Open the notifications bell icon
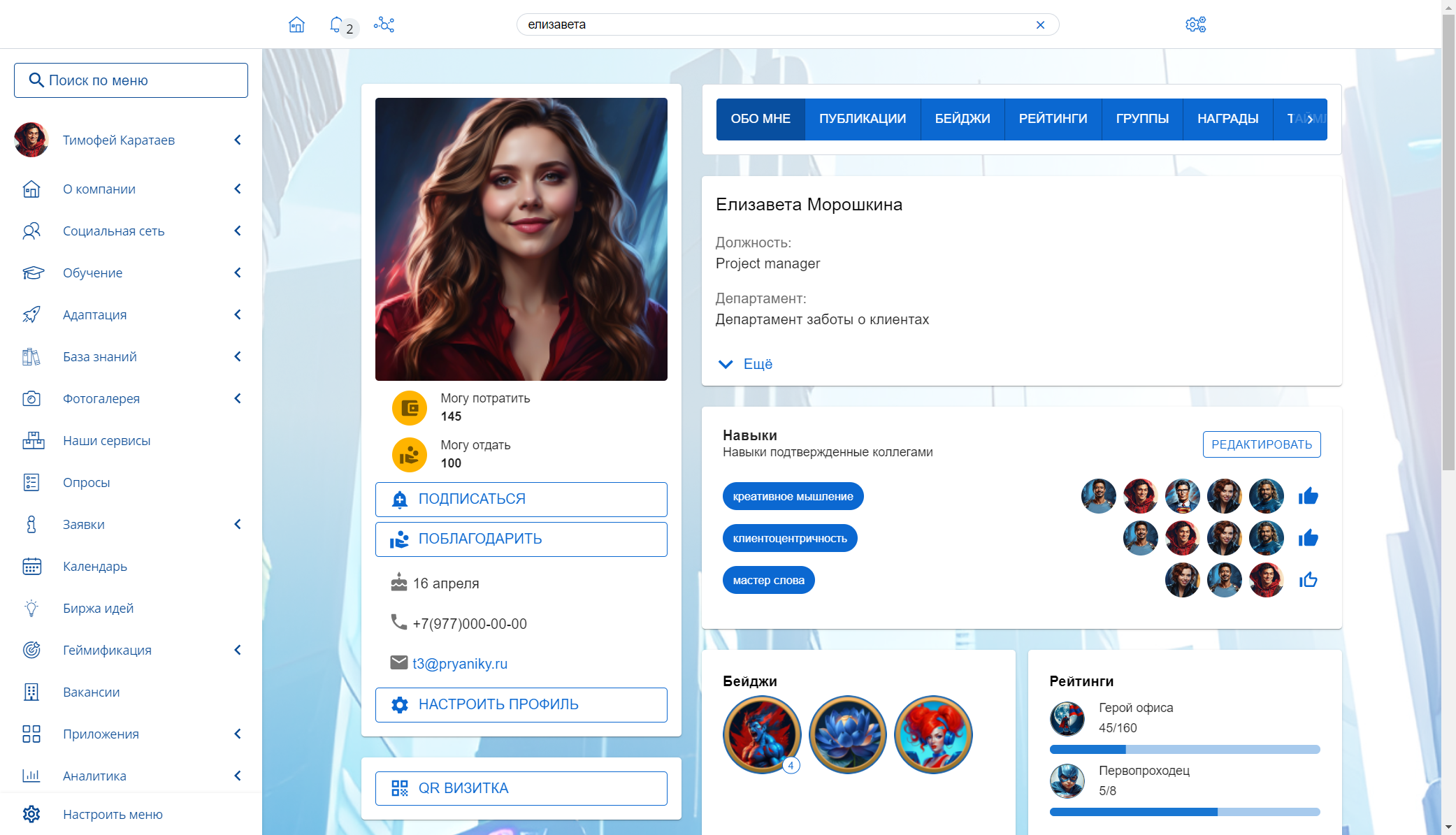This screenshot has height=835, width=1456. point(336,25)
